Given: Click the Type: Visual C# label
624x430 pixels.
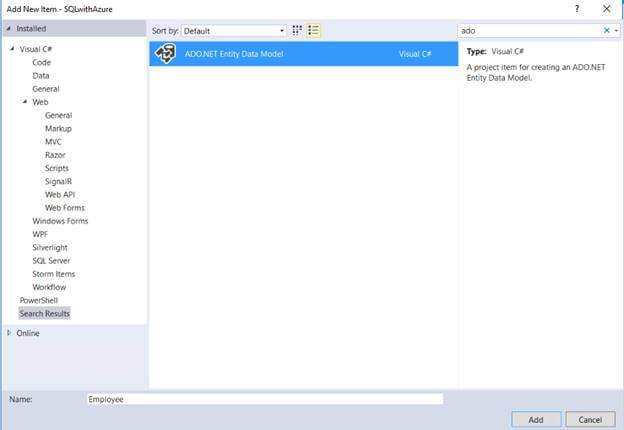Looking at the screenshot, I should coord(495,51).
